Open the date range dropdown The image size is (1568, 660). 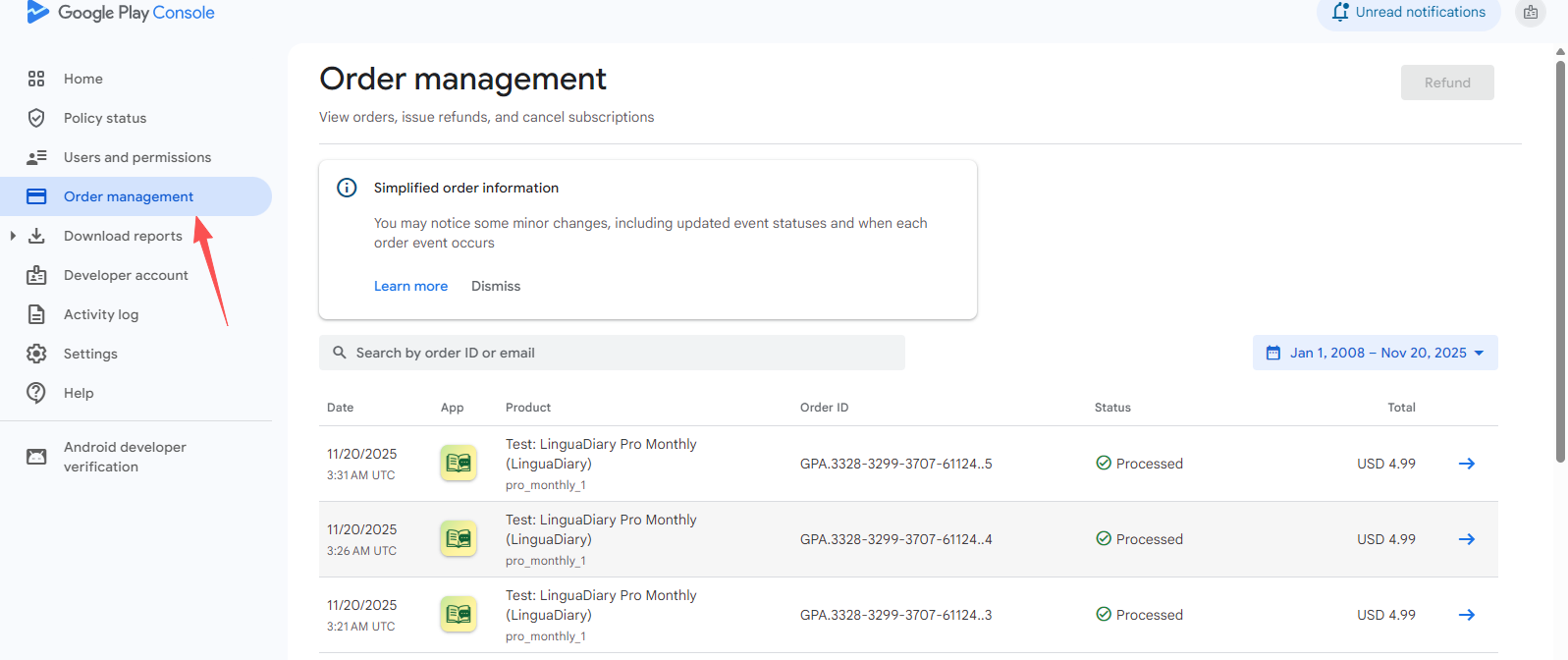tap(1375, 353)
